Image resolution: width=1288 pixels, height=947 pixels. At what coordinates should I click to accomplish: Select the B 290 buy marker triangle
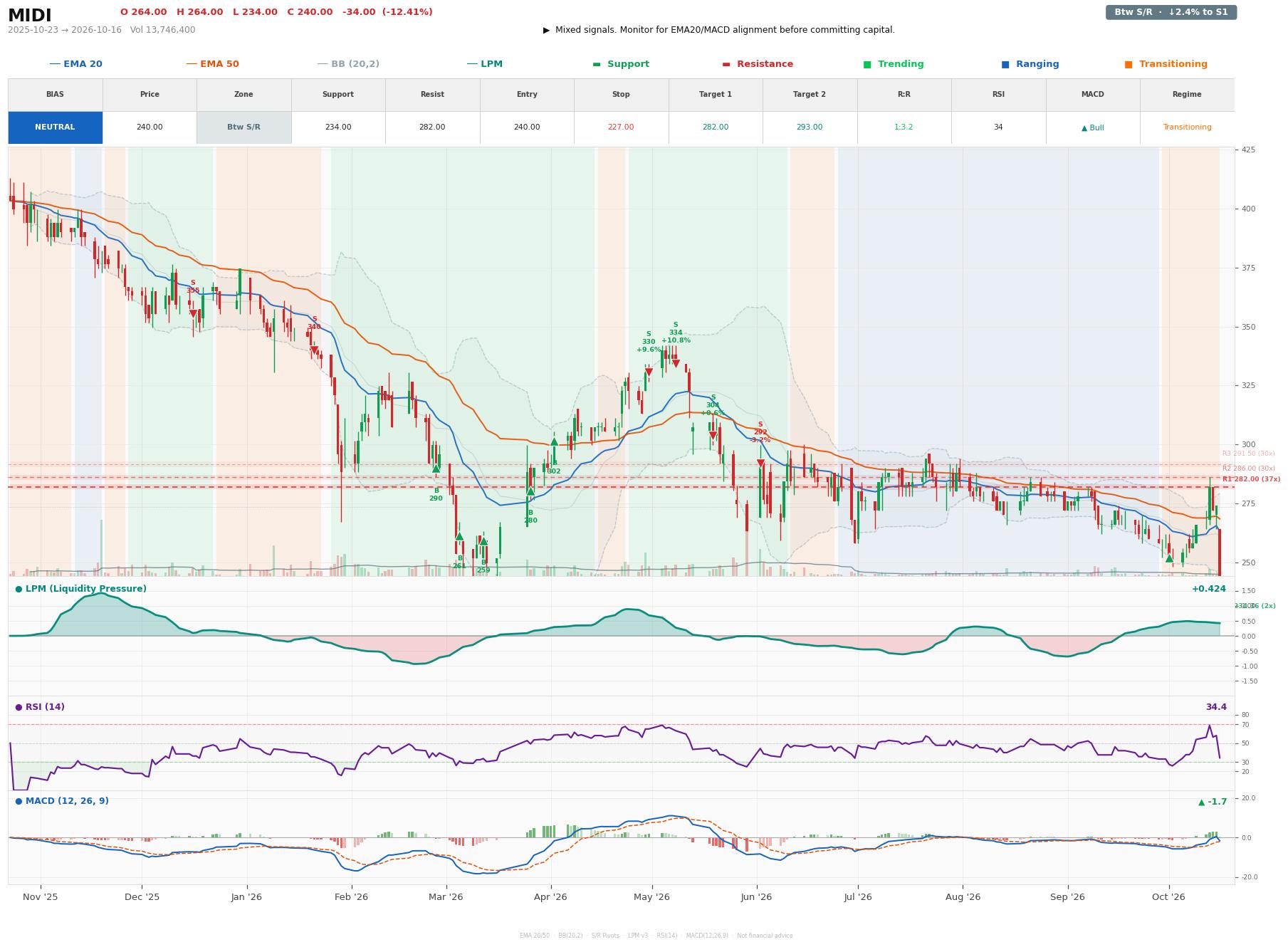[x=436, y=469]
